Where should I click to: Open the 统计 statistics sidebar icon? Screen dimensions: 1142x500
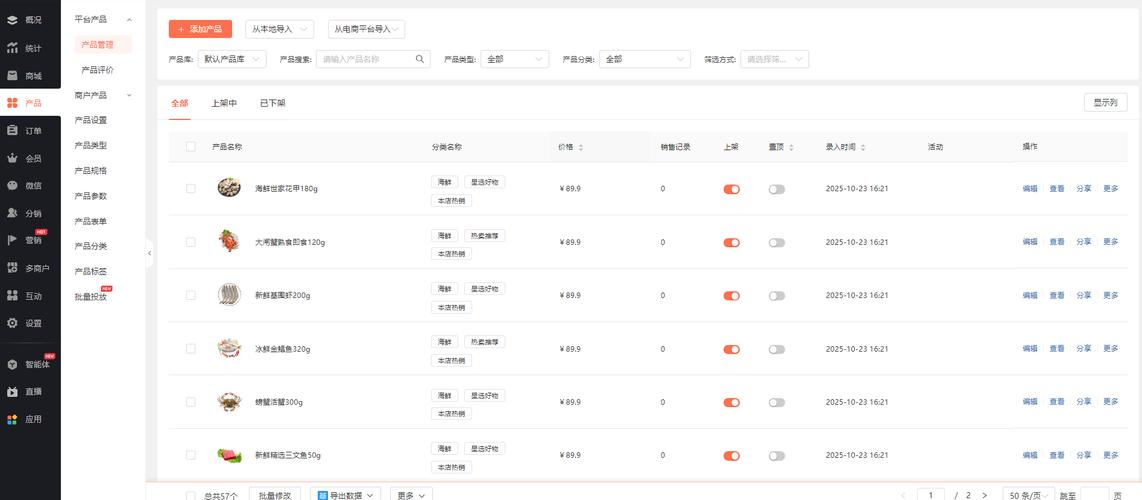(x=12, y=48)
